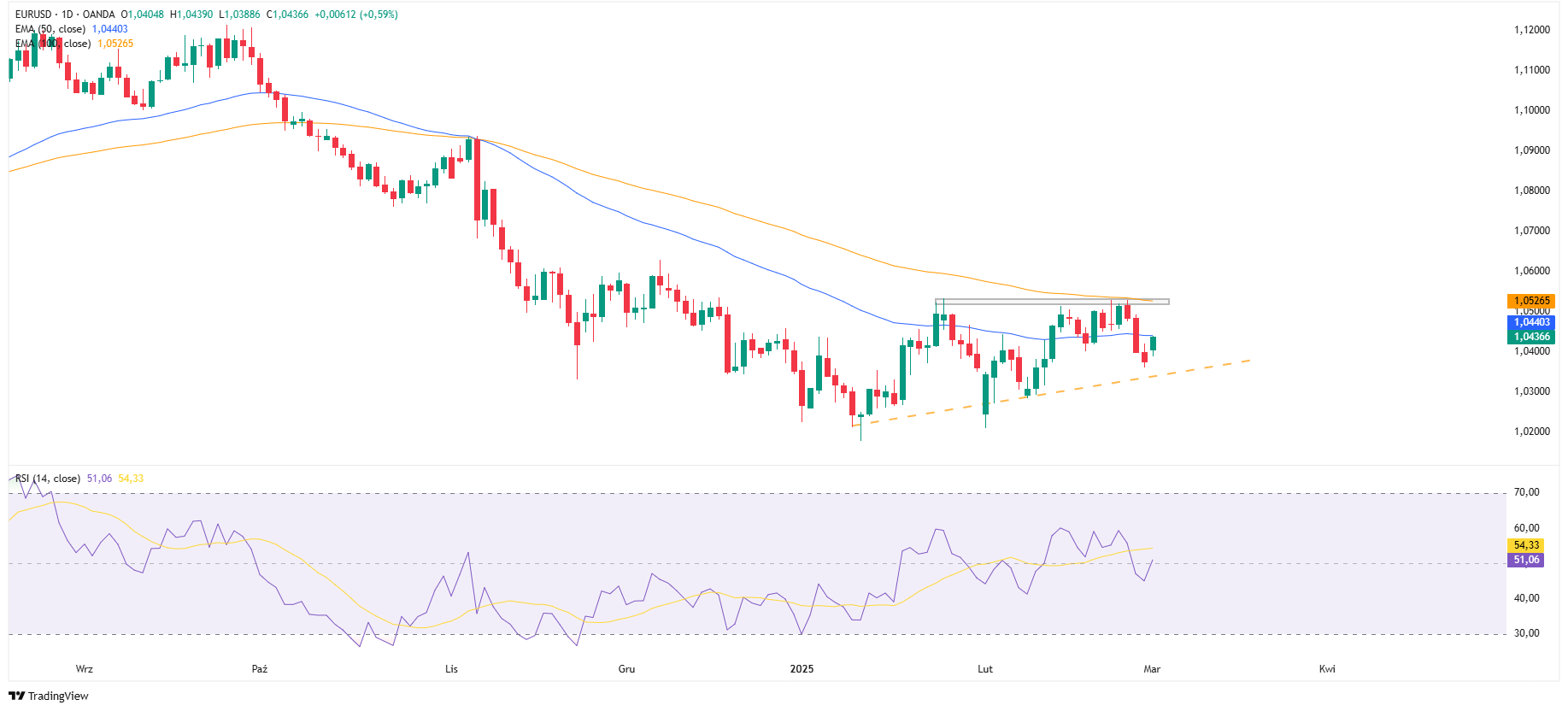Screen dimensions: 1568x711
Task: Click the green 1,04366 current price label
Action: click(1530, 337)
